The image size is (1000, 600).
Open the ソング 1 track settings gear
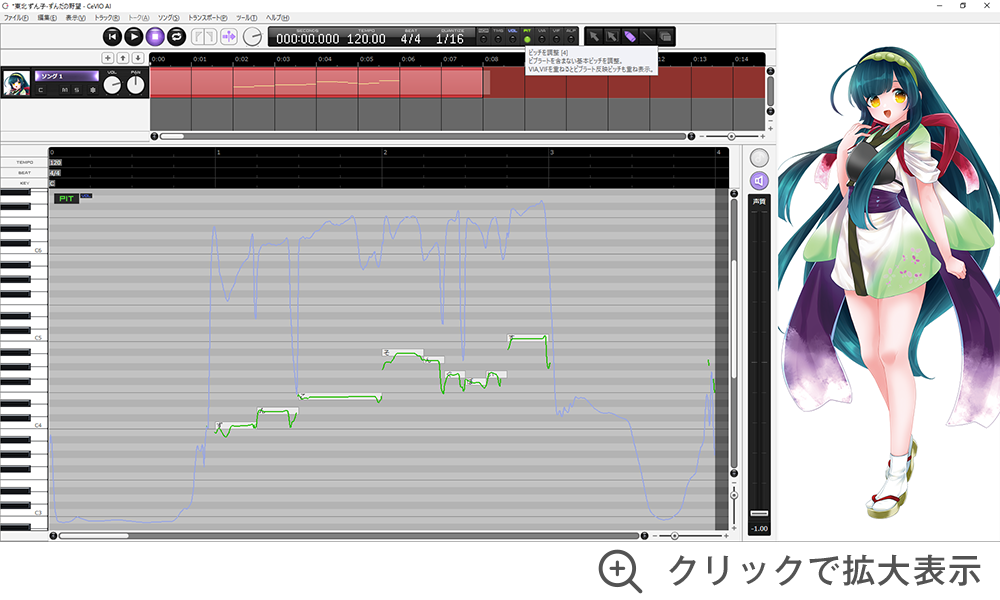92,91
